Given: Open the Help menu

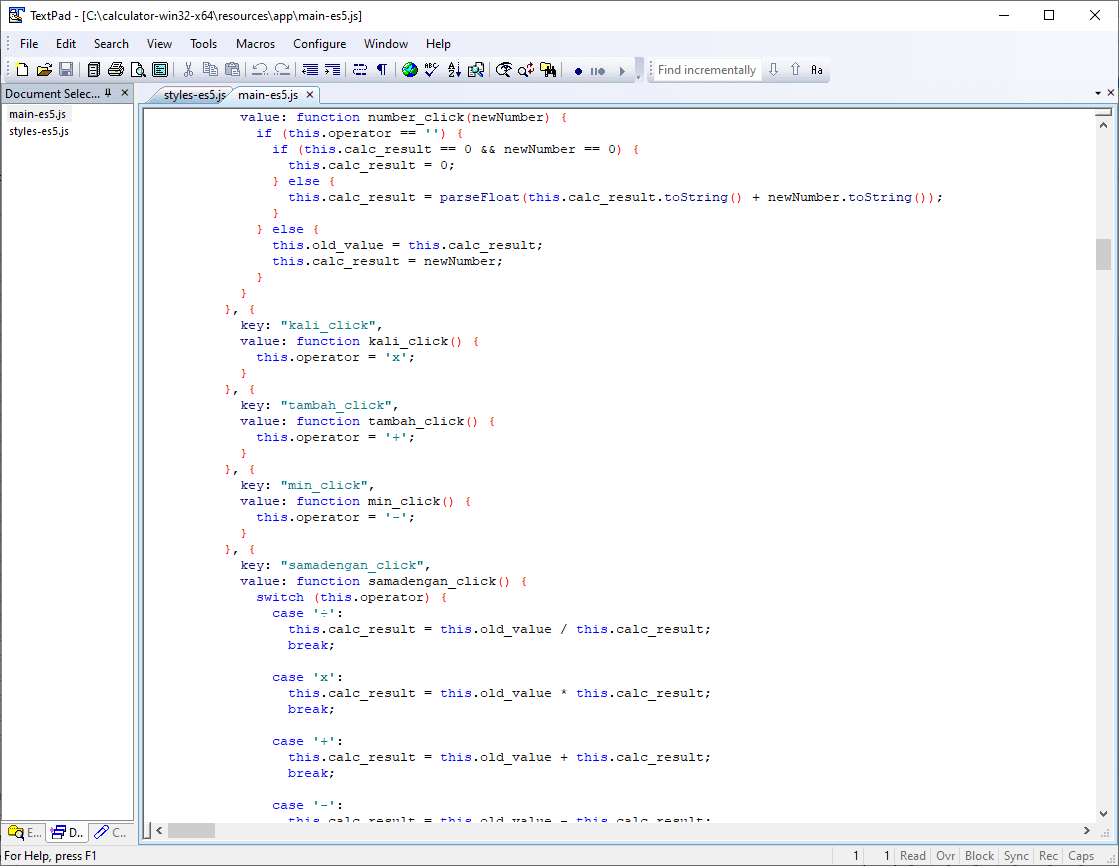Looking at the screenshot, I should tap(438, 44).
